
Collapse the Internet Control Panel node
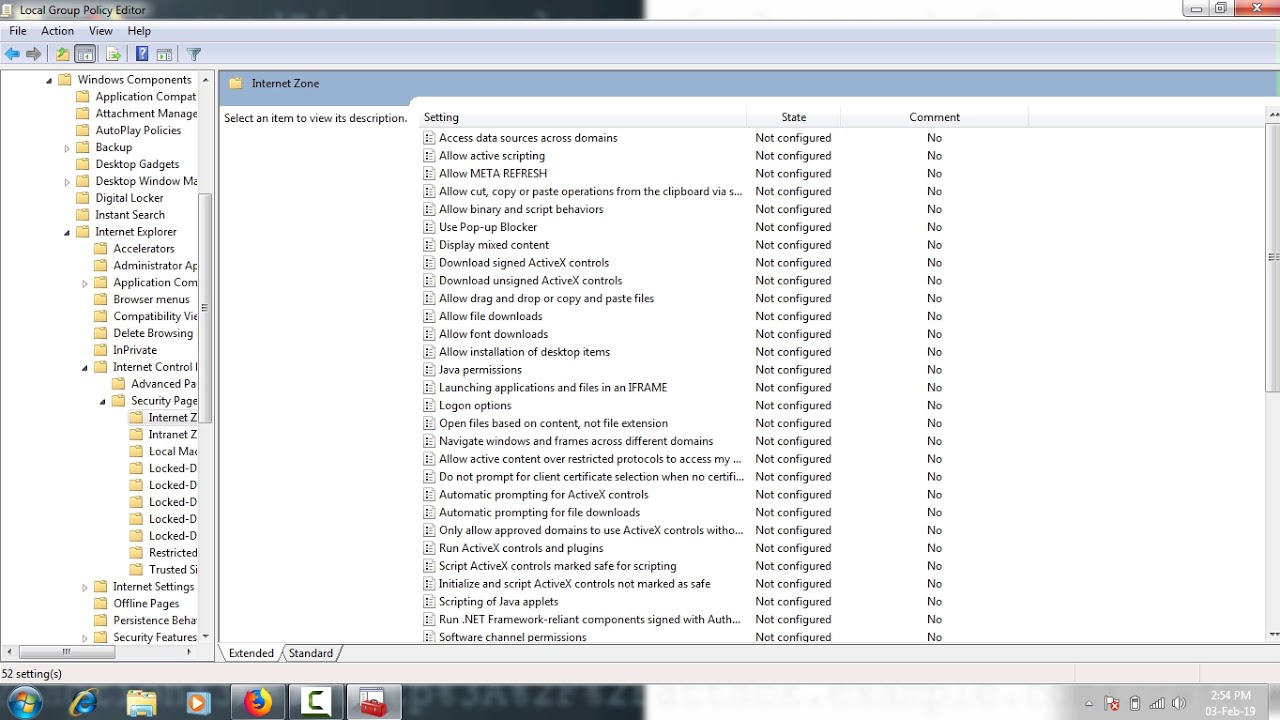coord(85,368)
